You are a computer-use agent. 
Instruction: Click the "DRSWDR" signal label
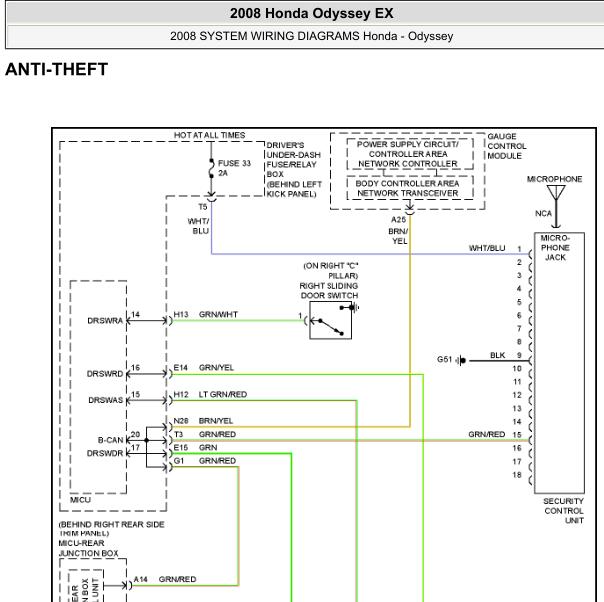[x=105, y=453]
